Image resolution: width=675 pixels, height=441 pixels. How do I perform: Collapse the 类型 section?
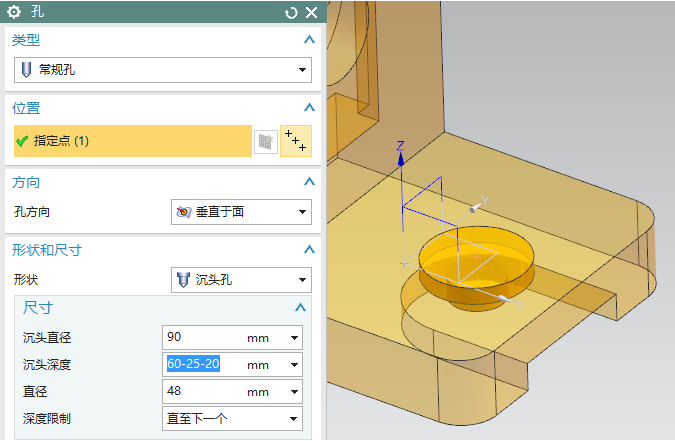pos(309,40)
